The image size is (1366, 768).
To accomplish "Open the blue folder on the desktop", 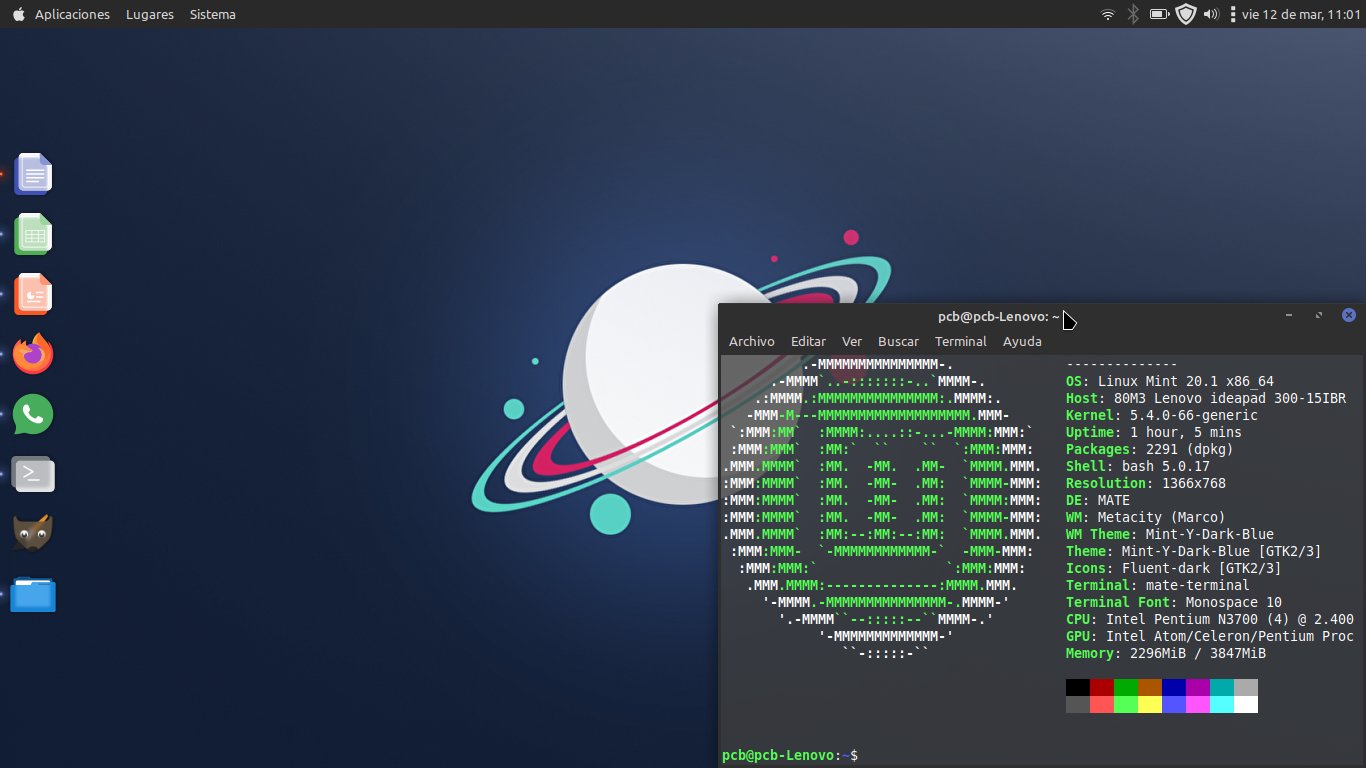I will 33,595.
